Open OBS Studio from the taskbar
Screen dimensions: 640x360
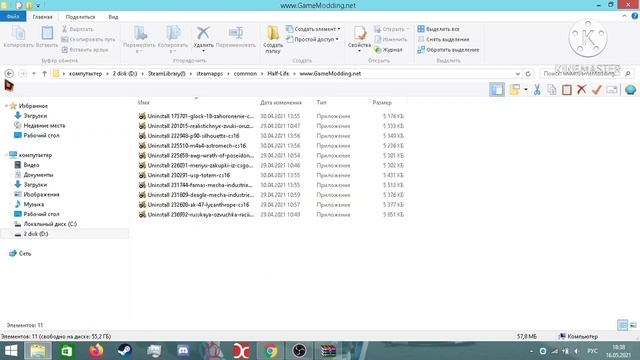tap(299, 351)
